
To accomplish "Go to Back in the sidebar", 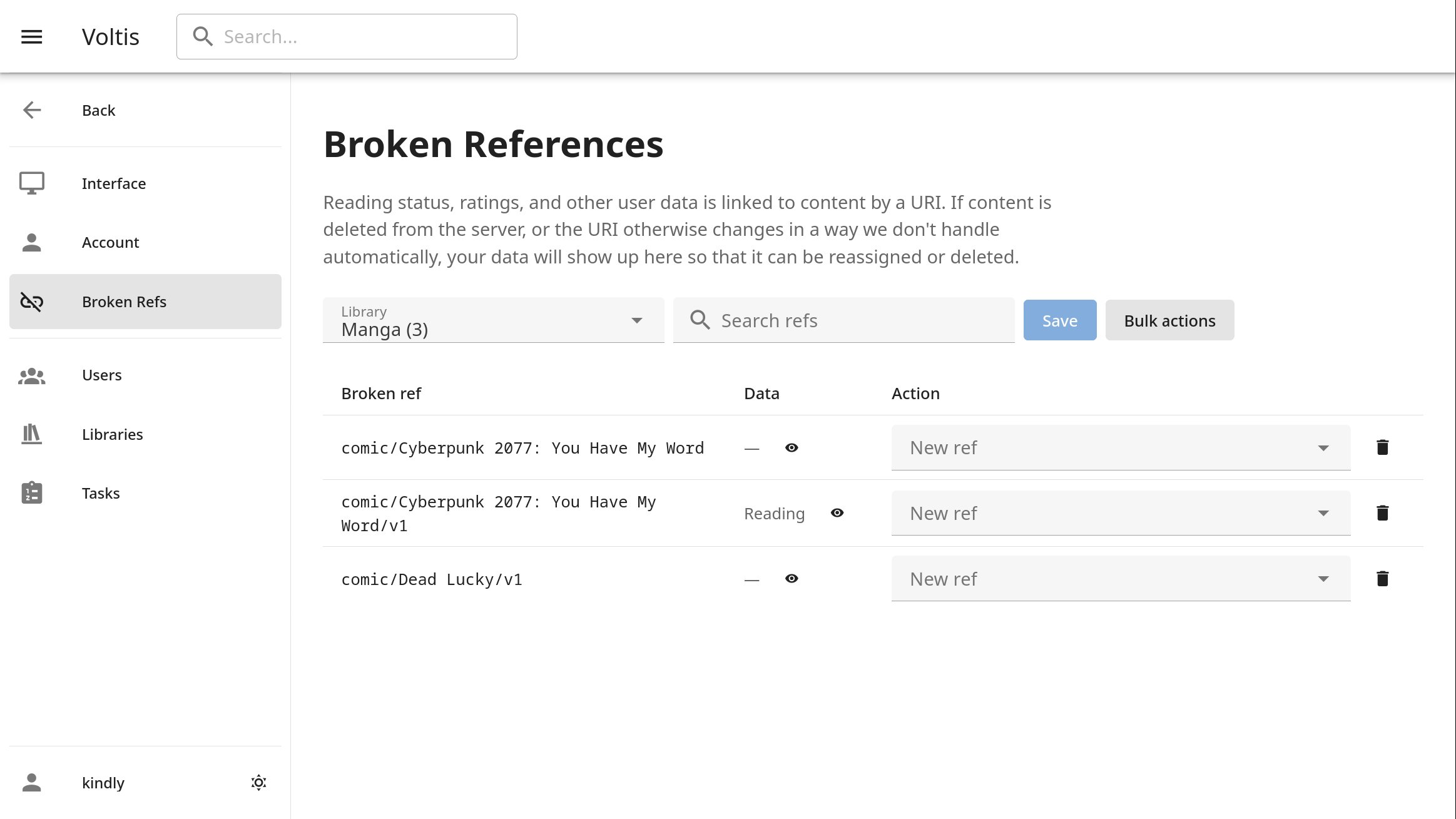I will [98, 110].
